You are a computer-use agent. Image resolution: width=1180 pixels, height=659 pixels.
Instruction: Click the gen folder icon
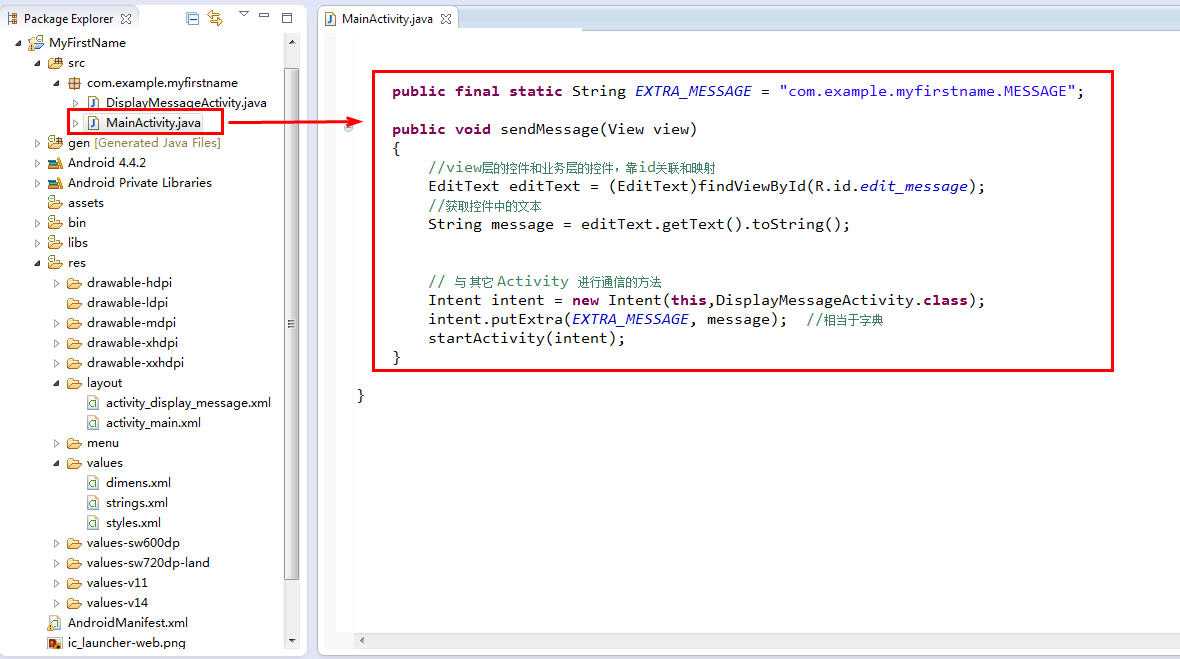click(55, 142)
